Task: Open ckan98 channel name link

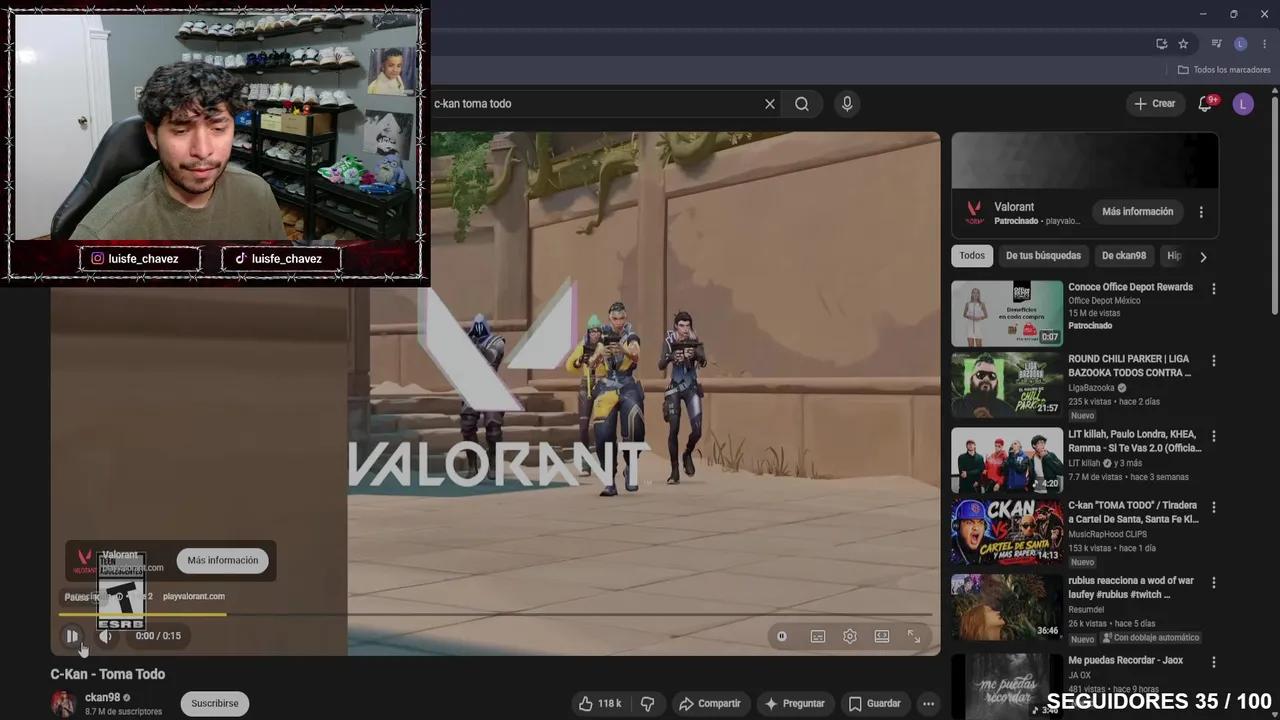Action: pyautogui.click(x=102, y=698)
